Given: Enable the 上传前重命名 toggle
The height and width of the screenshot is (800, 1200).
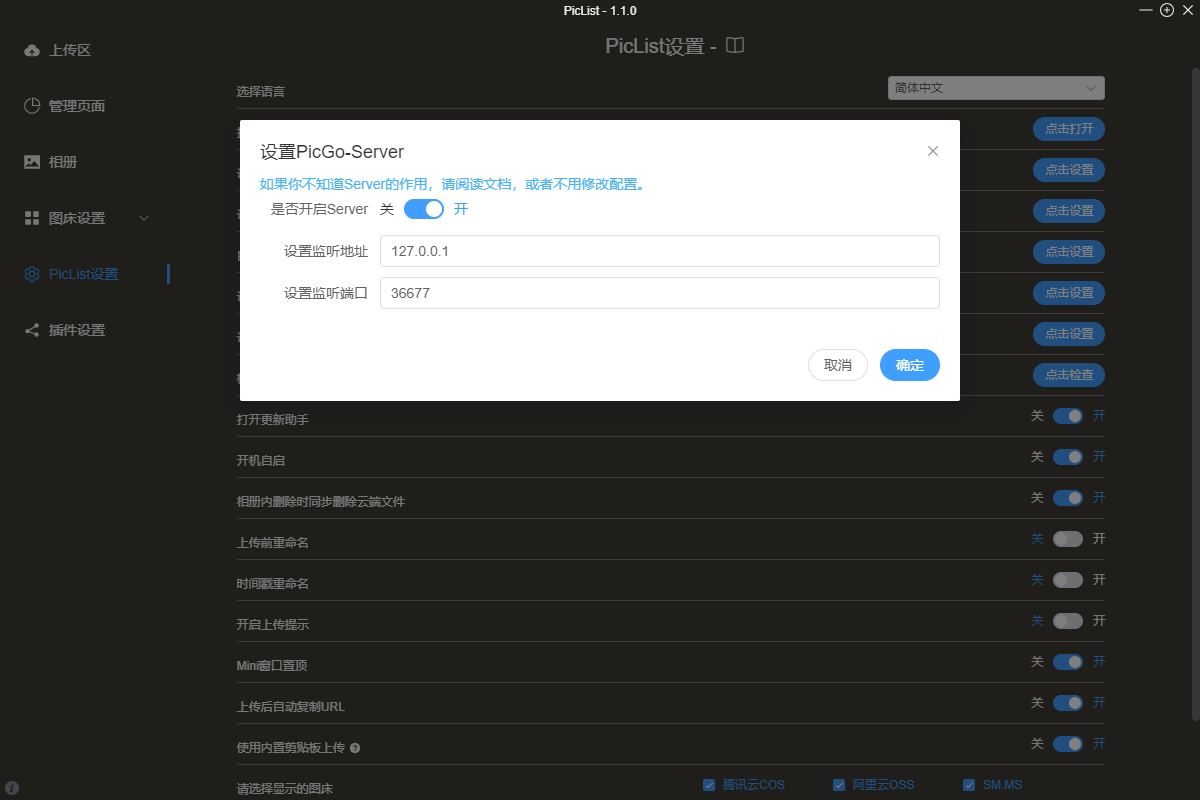Looking at the screenshot, I should click(x=1068, y=538).
